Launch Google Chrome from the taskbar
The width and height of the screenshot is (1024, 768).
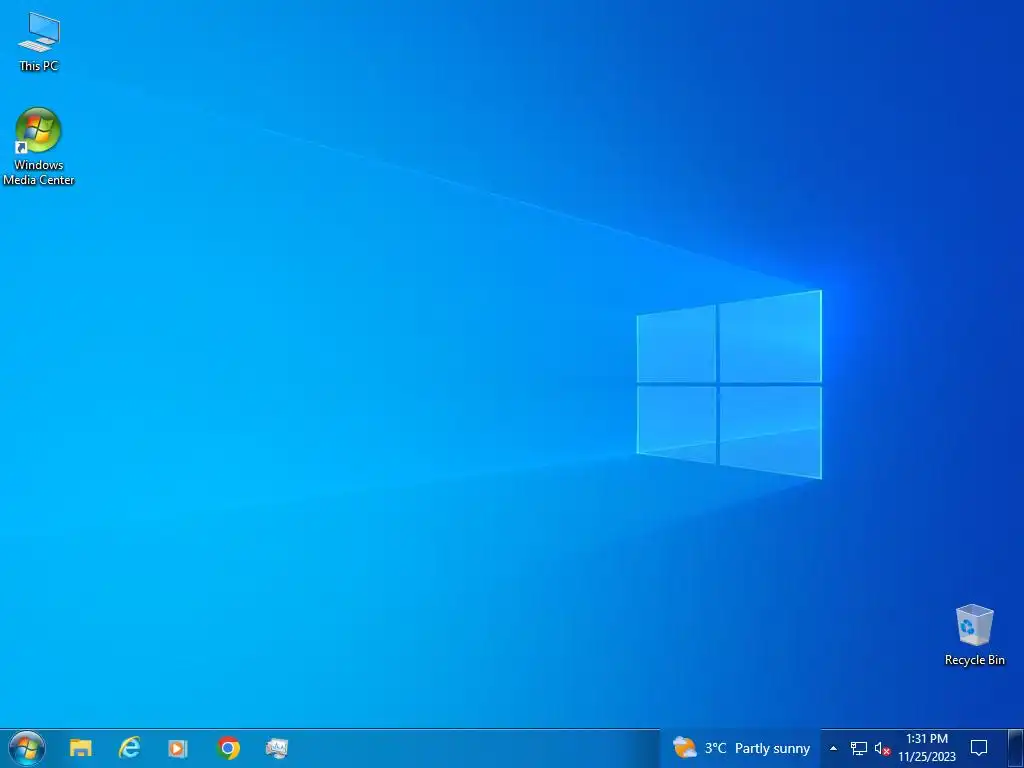[x=229, y=748]
